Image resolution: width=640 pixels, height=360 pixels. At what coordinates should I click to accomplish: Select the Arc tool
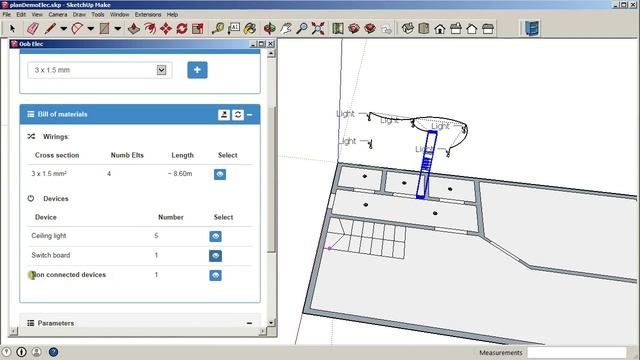point(77,29)
